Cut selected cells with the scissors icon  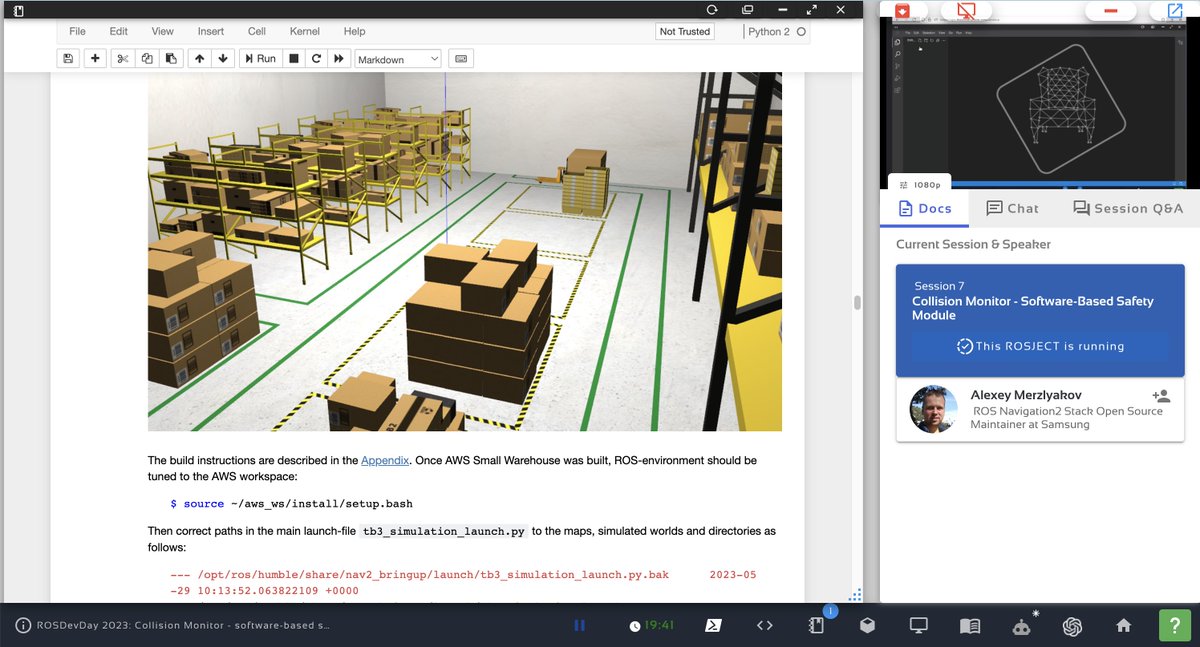pos(122,59)
